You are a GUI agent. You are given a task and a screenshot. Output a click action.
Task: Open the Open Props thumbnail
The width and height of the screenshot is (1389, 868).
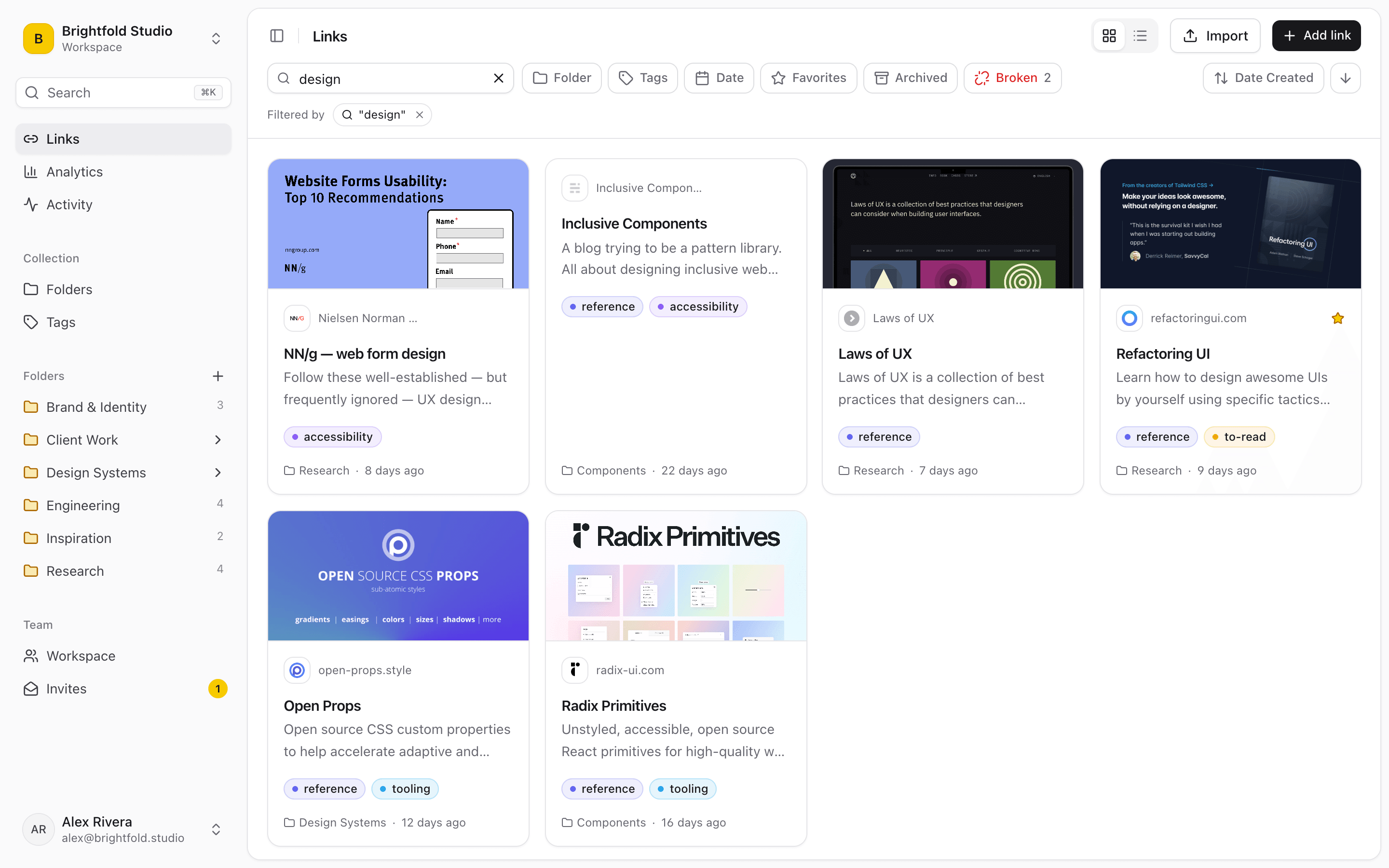tap(398, 576)
